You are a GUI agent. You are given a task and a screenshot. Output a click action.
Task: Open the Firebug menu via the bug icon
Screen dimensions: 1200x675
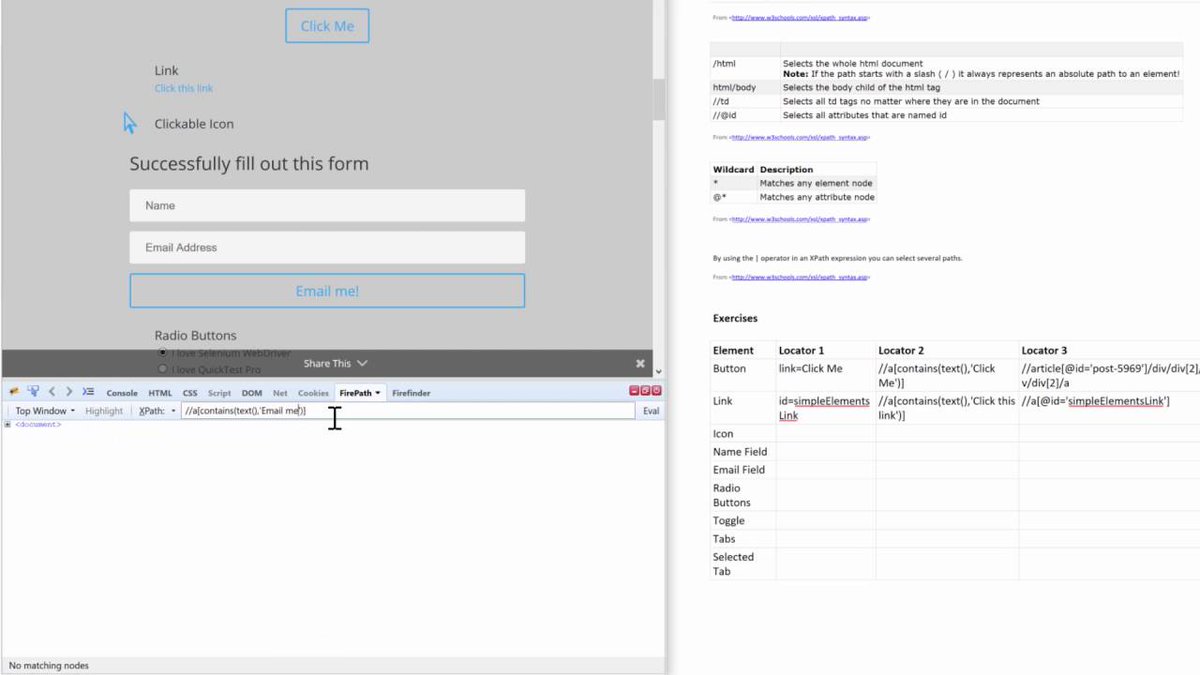point(12,392)
